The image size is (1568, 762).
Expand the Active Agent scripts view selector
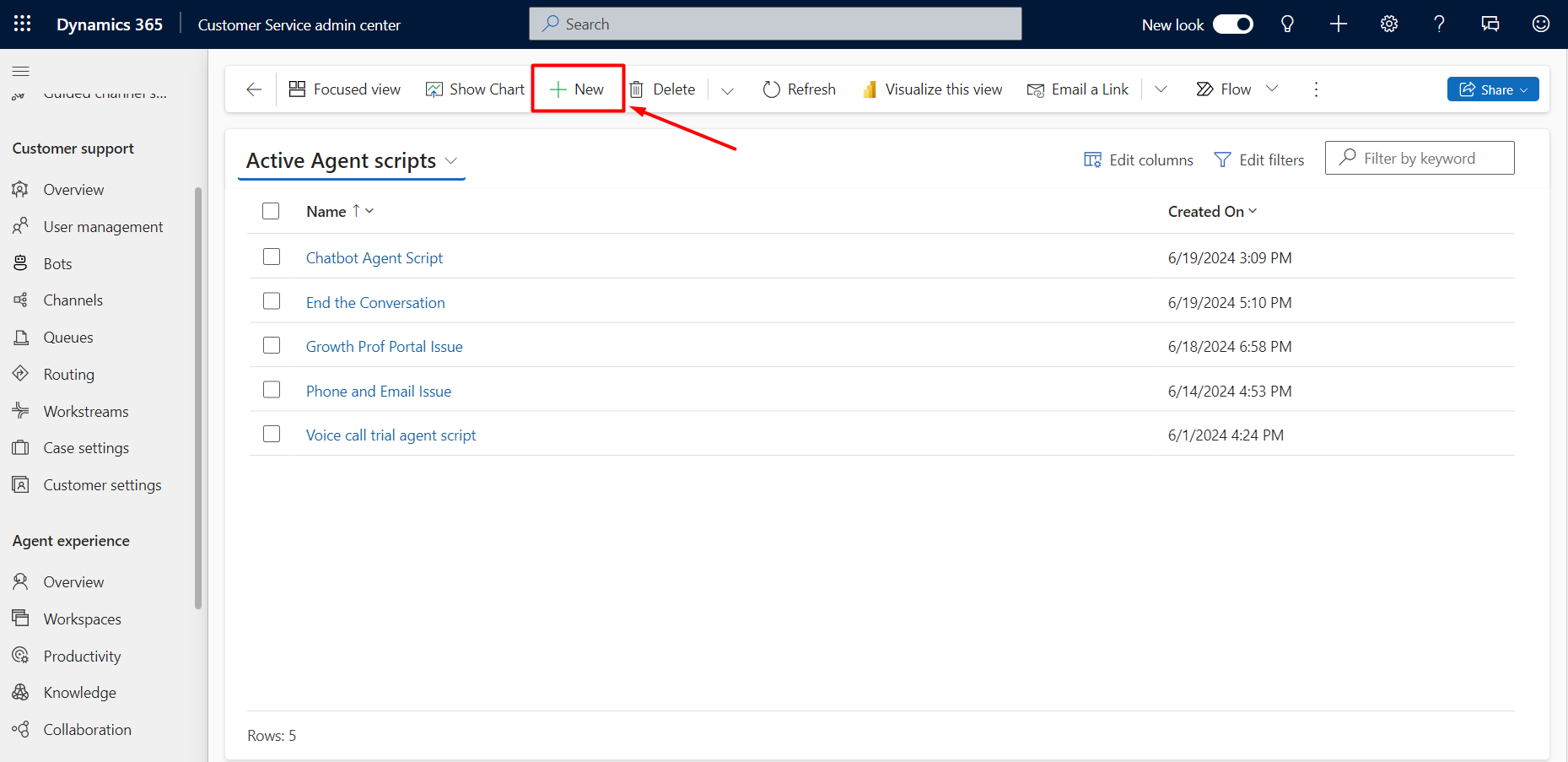(452, 160)
